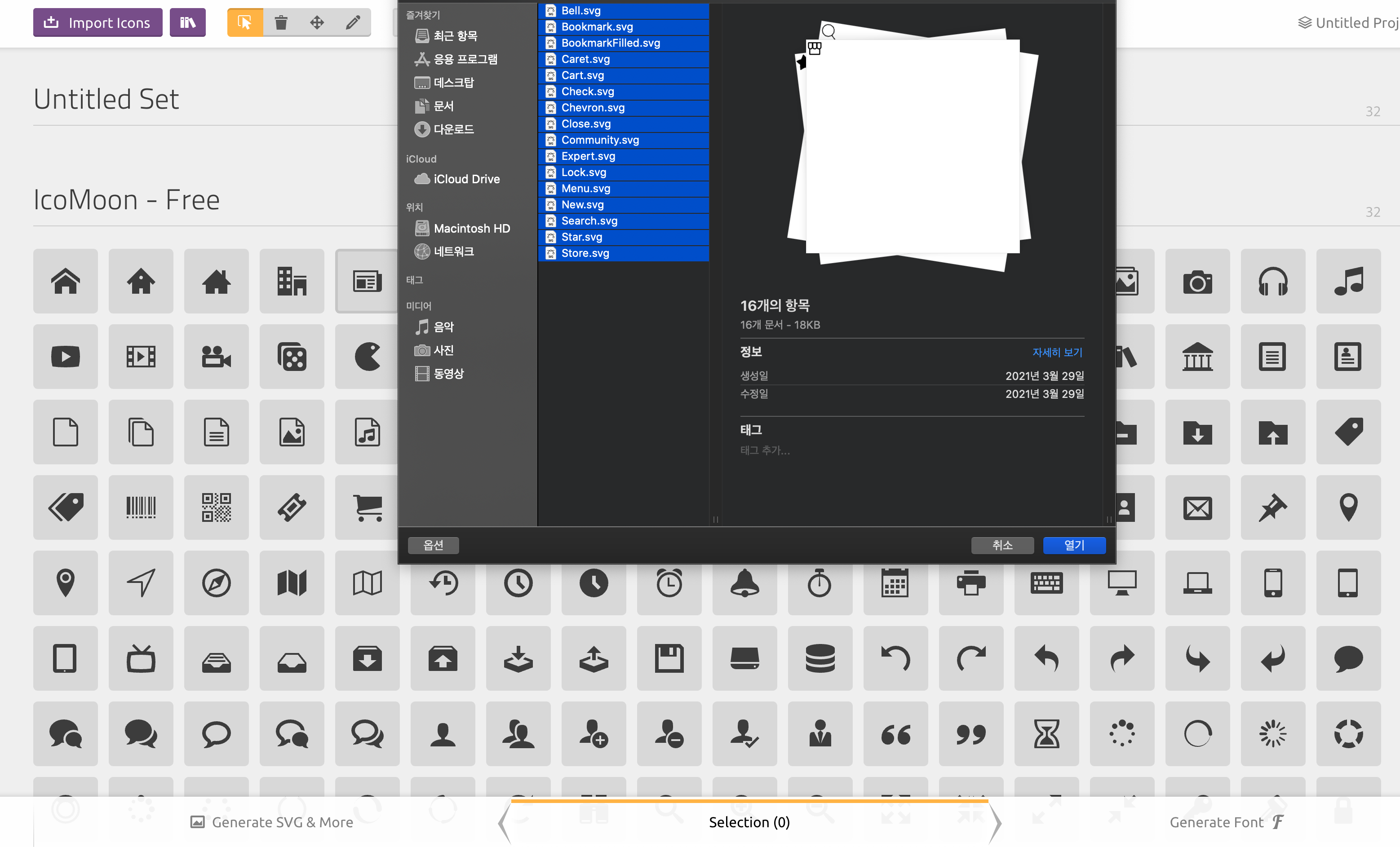Click the Import Icons button

[x=97, y=23]
